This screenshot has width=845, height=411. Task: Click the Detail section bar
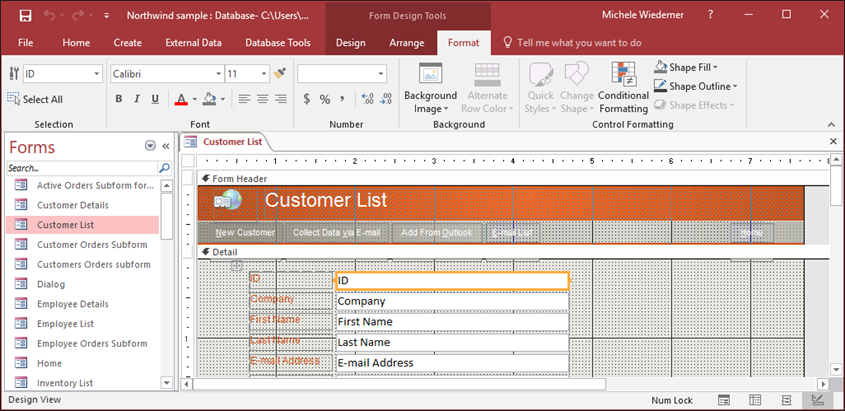click(x=512, y=252)
